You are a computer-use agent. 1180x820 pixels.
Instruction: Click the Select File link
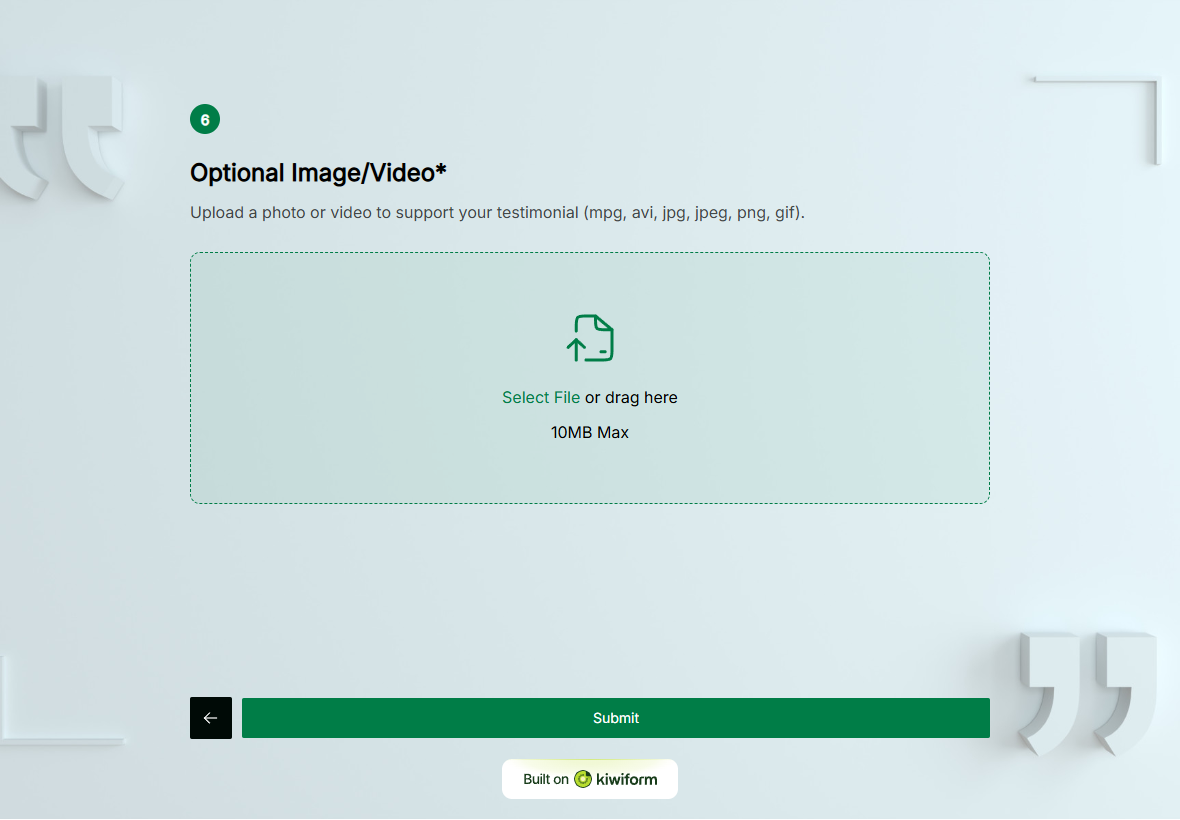(540, 397)
